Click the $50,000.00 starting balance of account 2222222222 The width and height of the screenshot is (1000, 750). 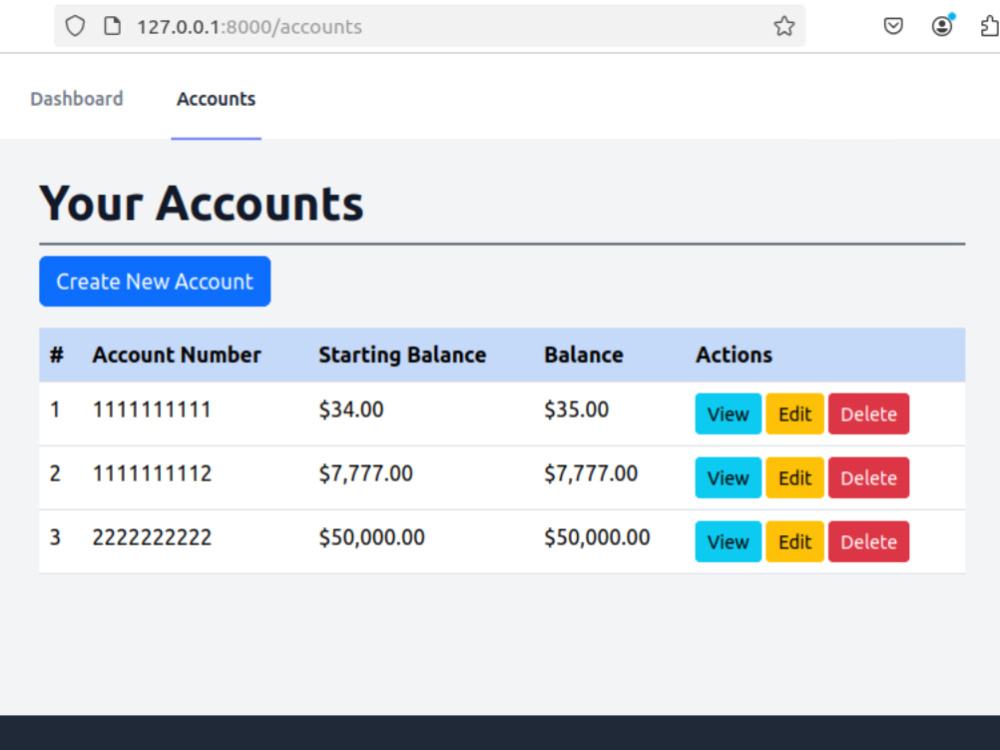click(x=372, y=537)
